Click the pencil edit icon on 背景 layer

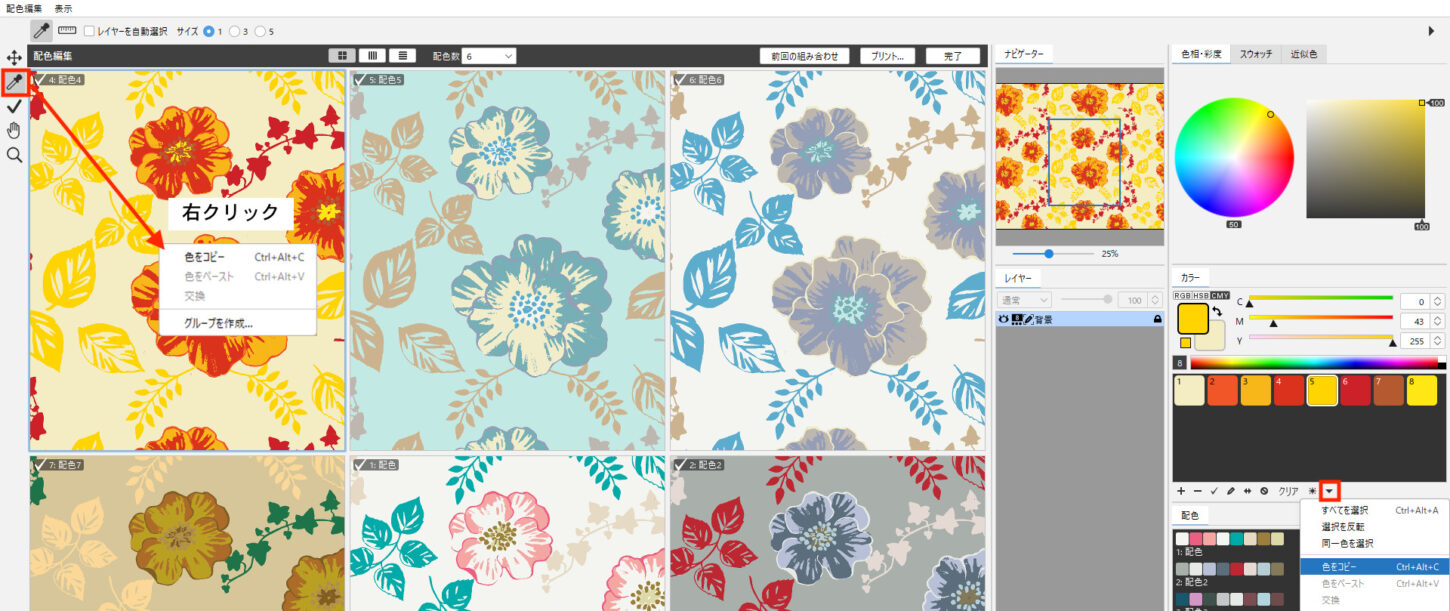(1028, 319)
